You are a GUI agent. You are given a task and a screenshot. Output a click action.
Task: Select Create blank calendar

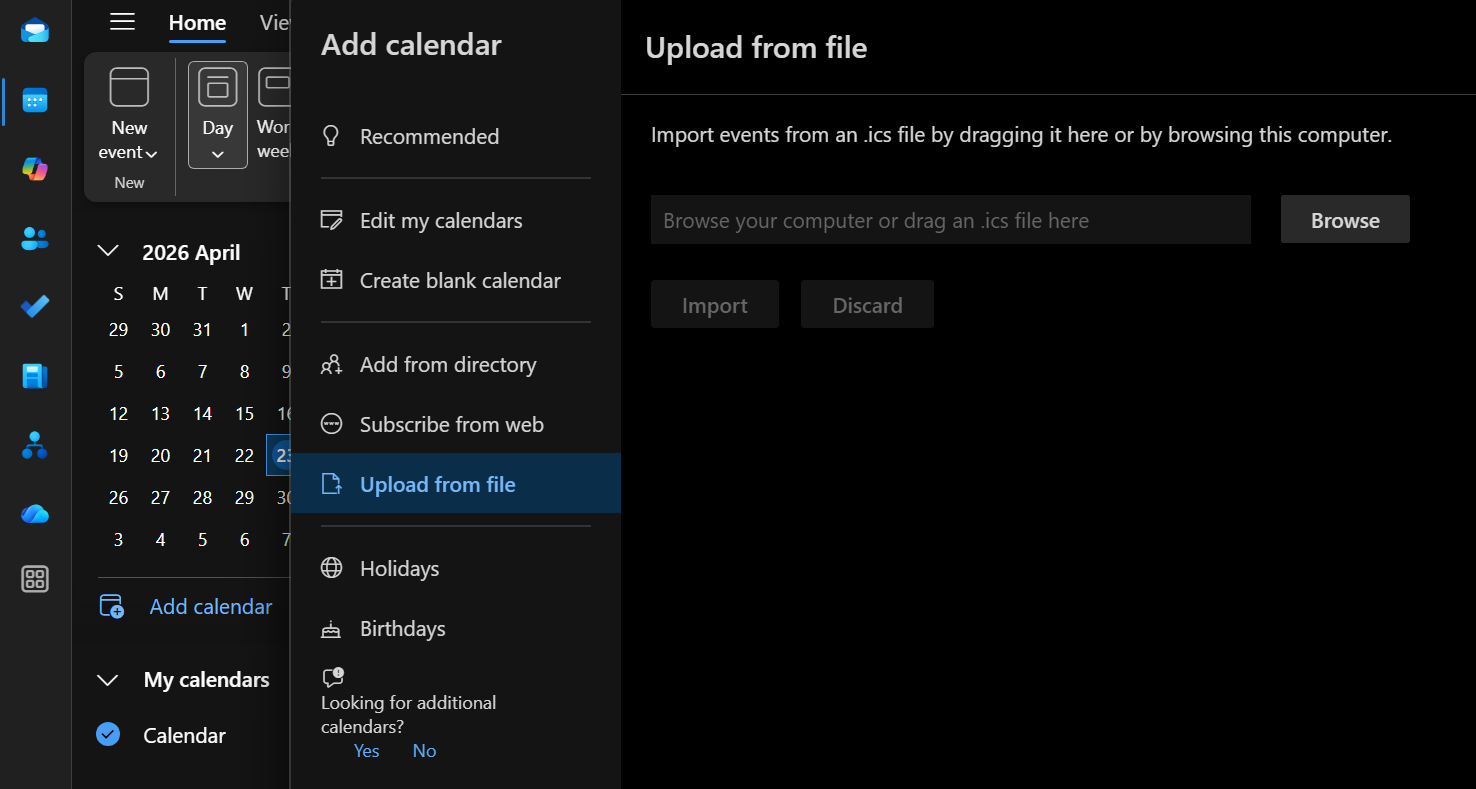pyautogui.click(x=456, y=281)
